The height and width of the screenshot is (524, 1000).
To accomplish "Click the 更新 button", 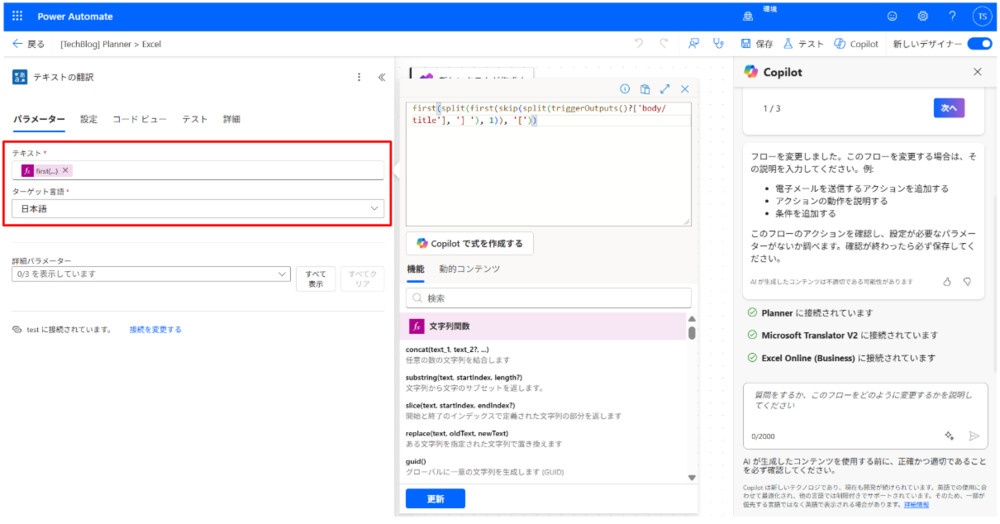I will [x=435, y=498].
